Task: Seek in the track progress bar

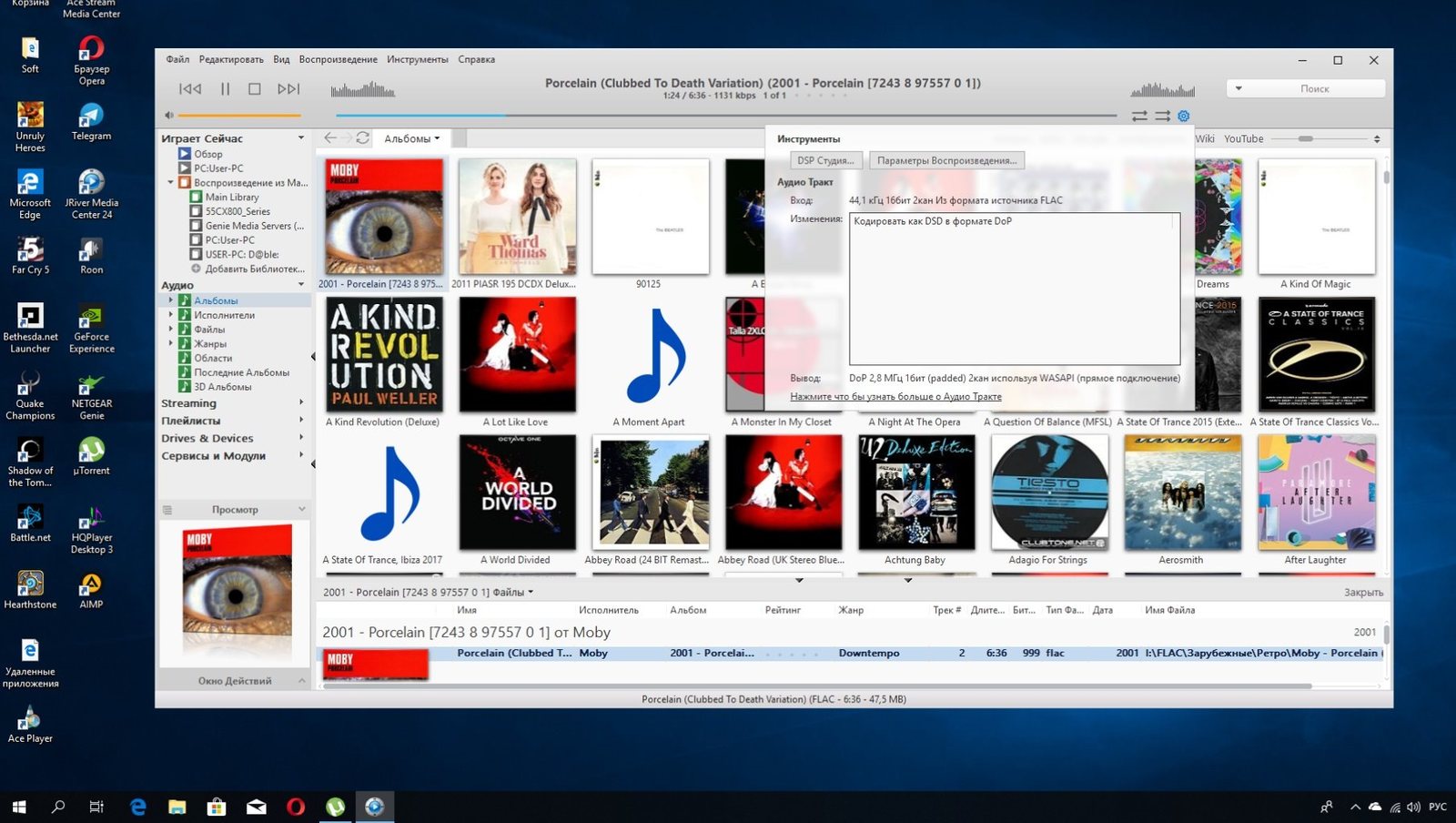Action: (725, 116)
